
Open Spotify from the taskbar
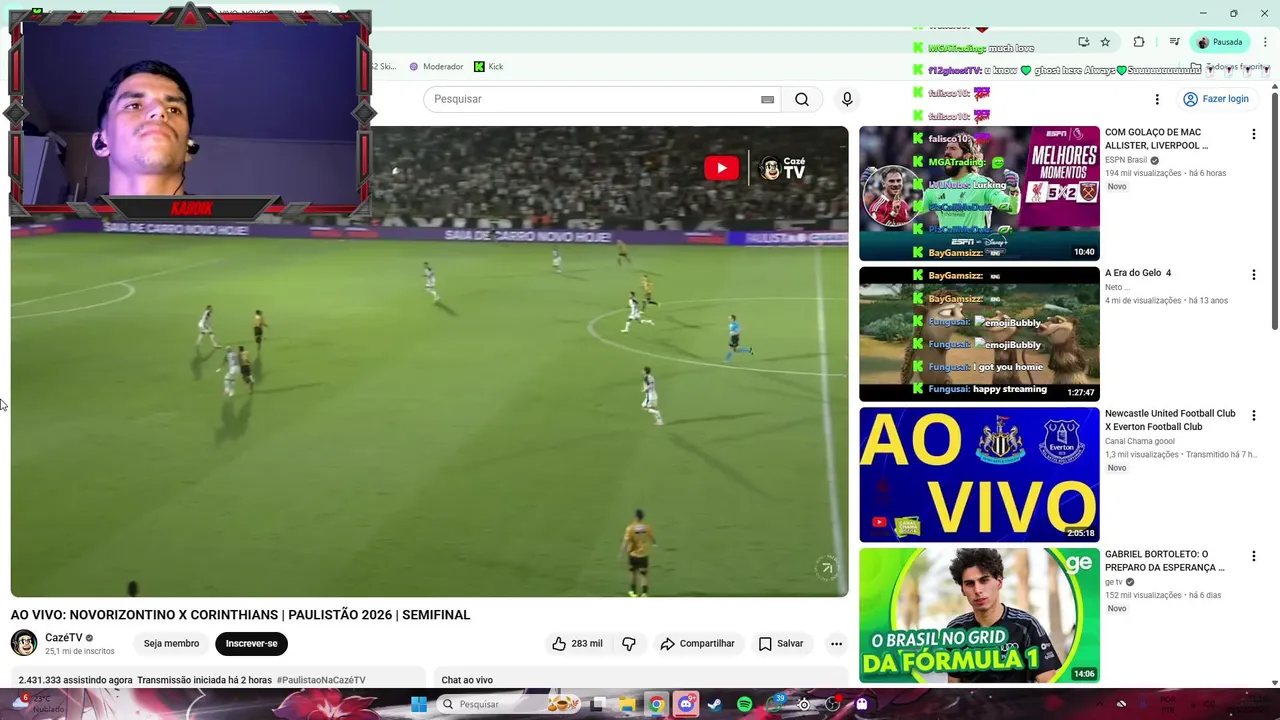pos(744,704)
